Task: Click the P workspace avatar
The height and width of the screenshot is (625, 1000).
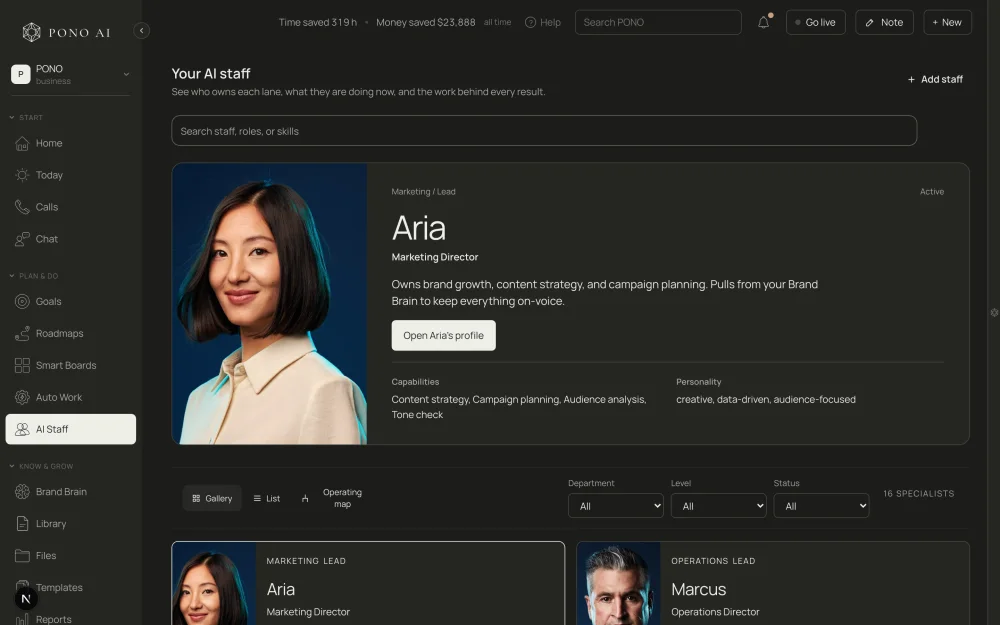Action: click(20, 74)
